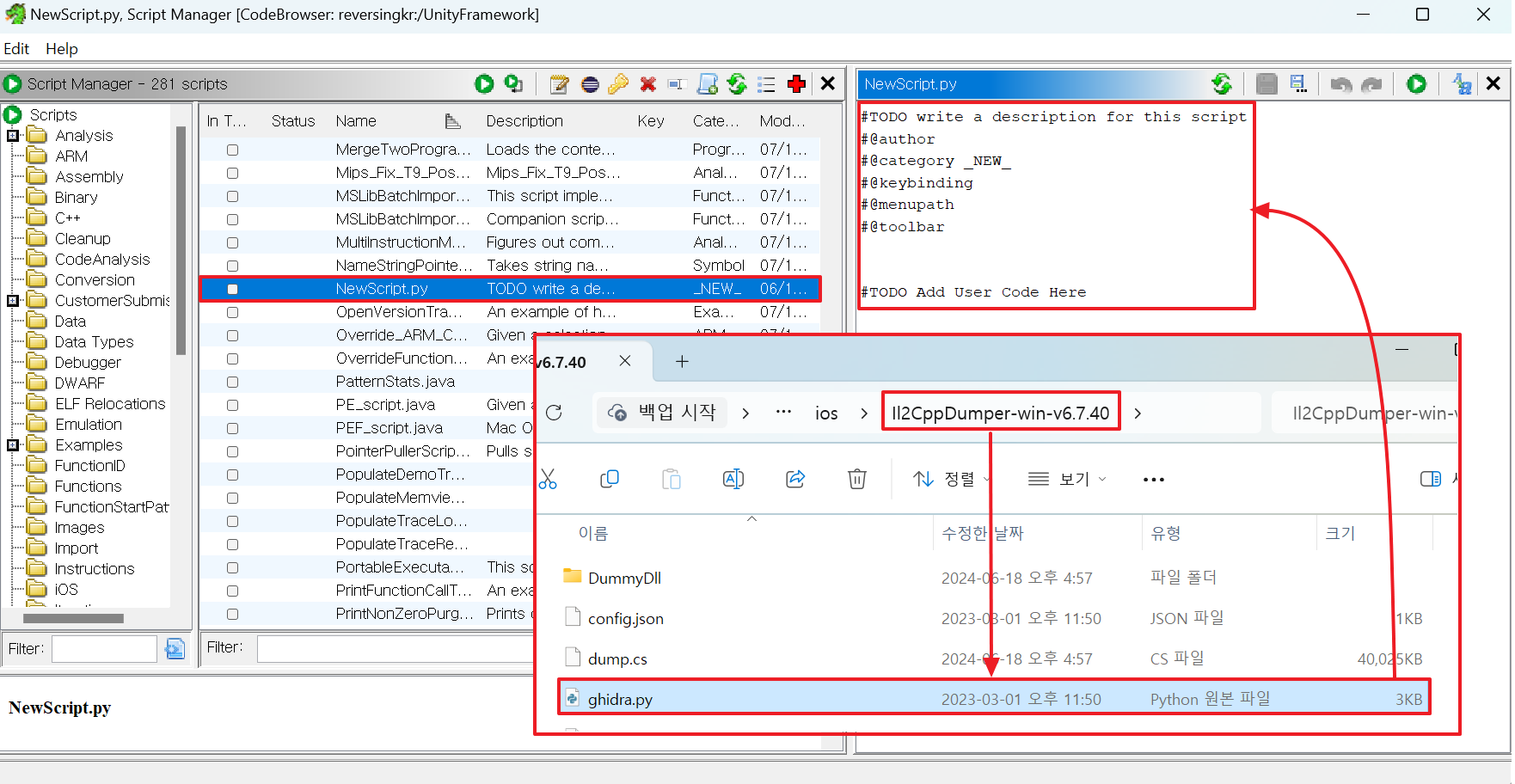Image resolution: width=1515 pixels, height=784 pixels.
Task: Expand the CustomerSubmission tree folder
Action: pos(13,301)
